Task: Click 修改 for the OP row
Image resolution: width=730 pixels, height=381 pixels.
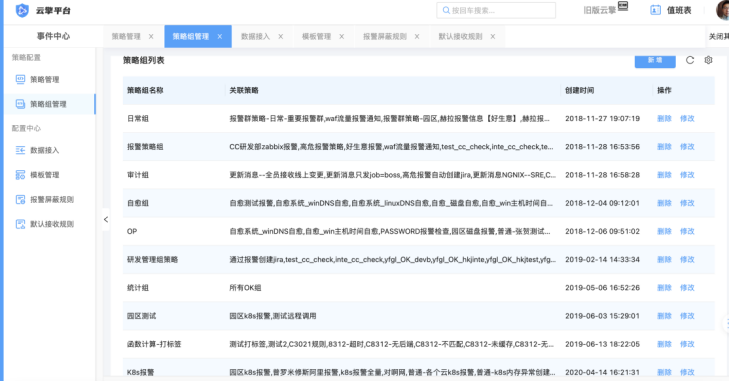Action: coord(687,231)
